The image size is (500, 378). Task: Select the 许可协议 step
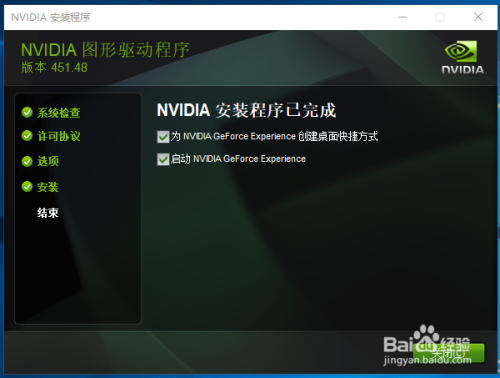pos(59,136)
